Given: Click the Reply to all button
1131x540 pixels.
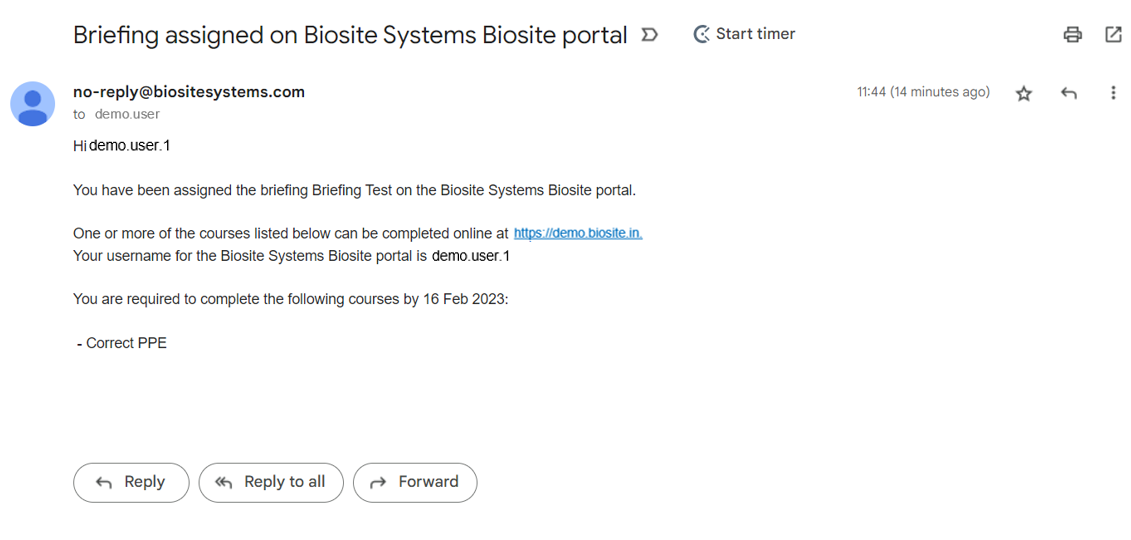Looking at the screenshot, I should point(271,482).
